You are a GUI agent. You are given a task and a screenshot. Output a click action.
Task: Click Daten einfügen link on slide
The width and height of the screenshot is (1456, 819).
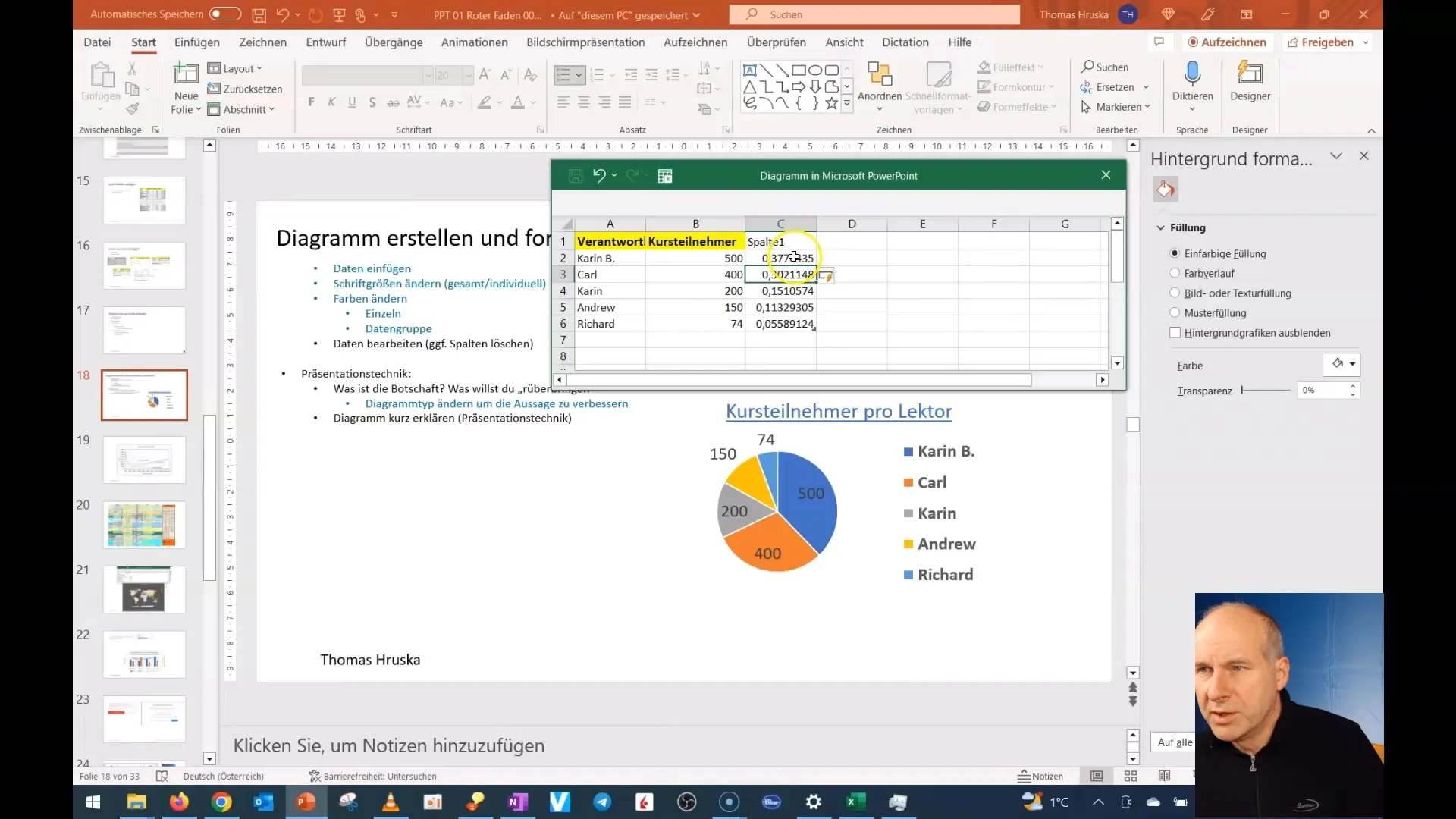pos(372,268)
